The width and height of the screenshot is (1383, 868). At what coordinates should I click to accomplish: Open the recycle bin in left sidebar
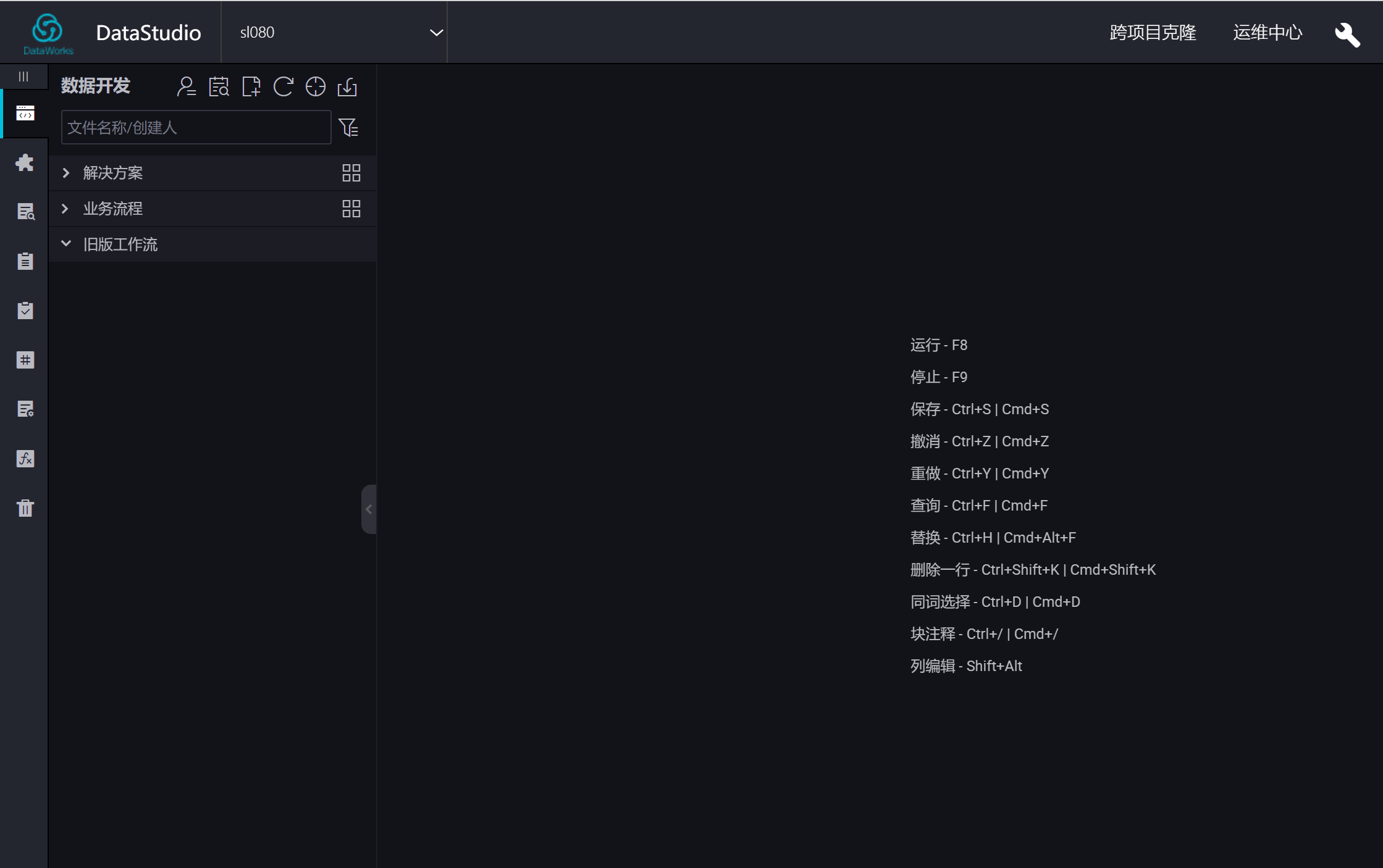[x=25, y=508]
